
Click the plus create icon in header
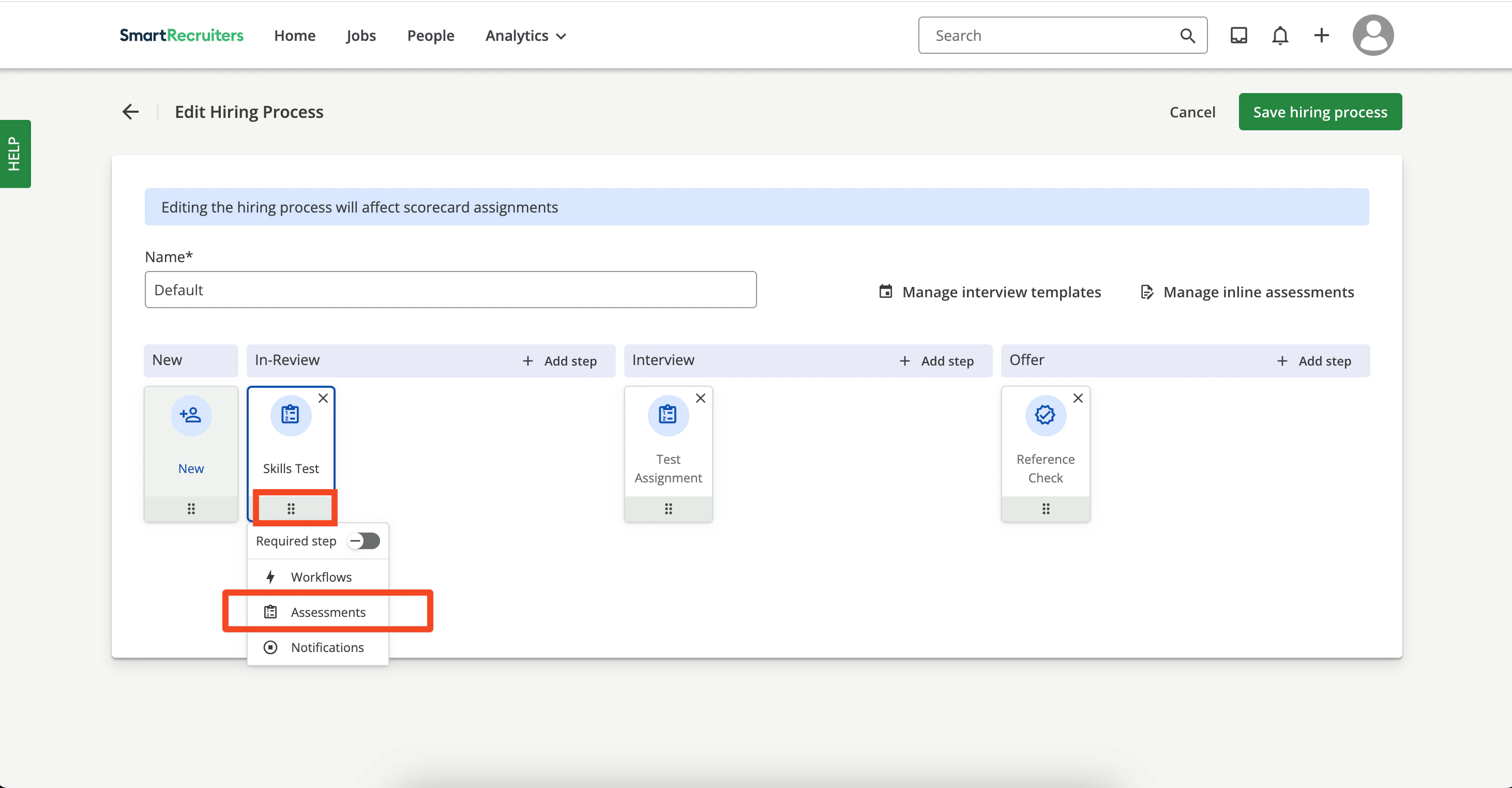coord(1321,36)
